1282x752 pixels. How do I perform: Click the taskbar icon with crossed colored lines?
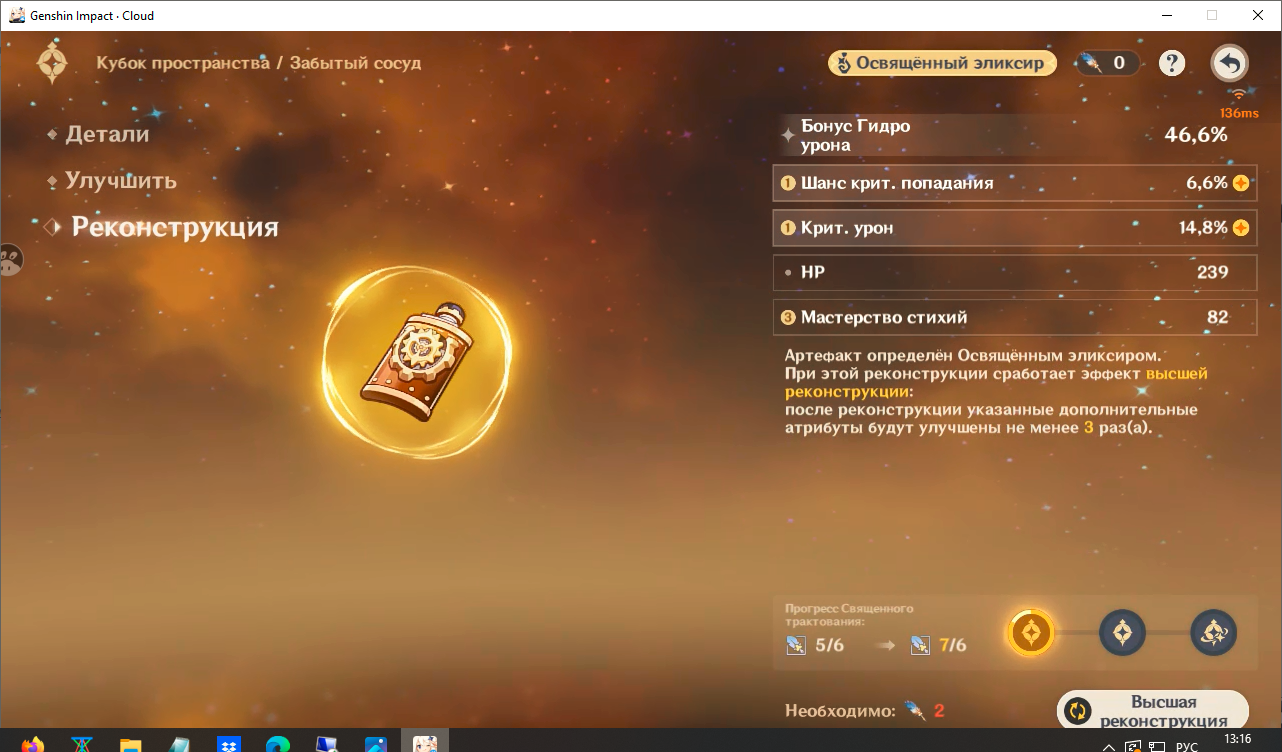(81, 745)
